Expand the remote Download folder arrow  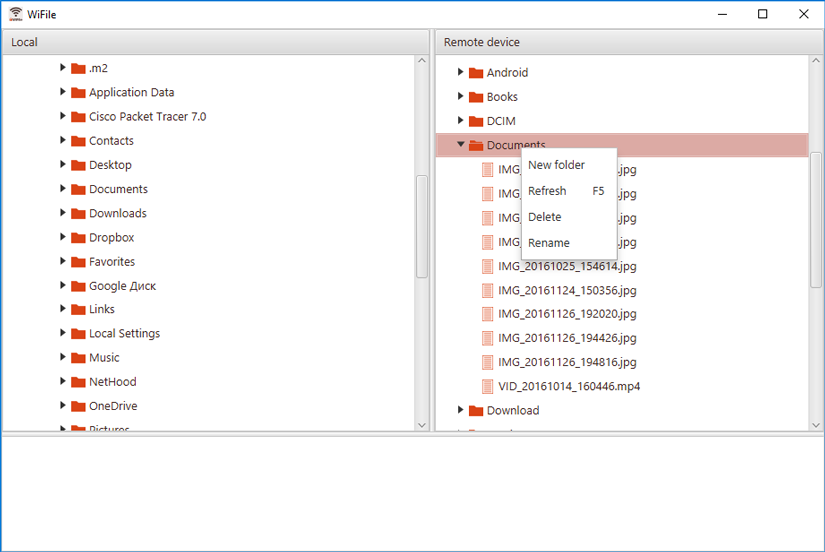460,409
